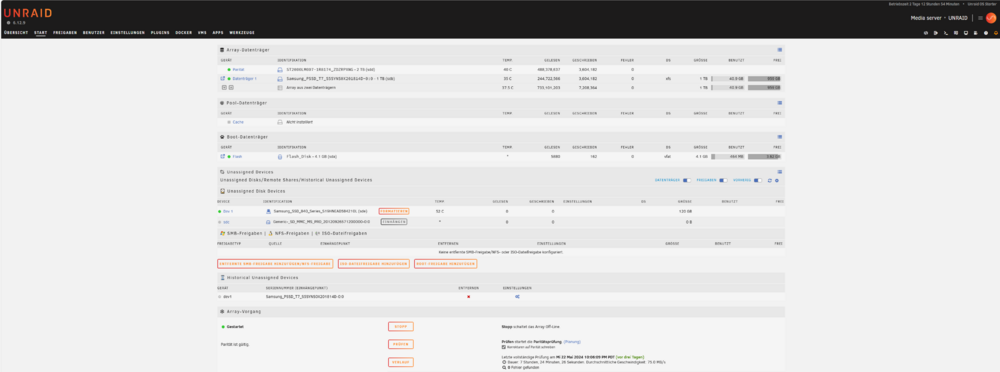Click the UNRAID logo
Viewport: 1000px width, 372px height.
[28, 13]
